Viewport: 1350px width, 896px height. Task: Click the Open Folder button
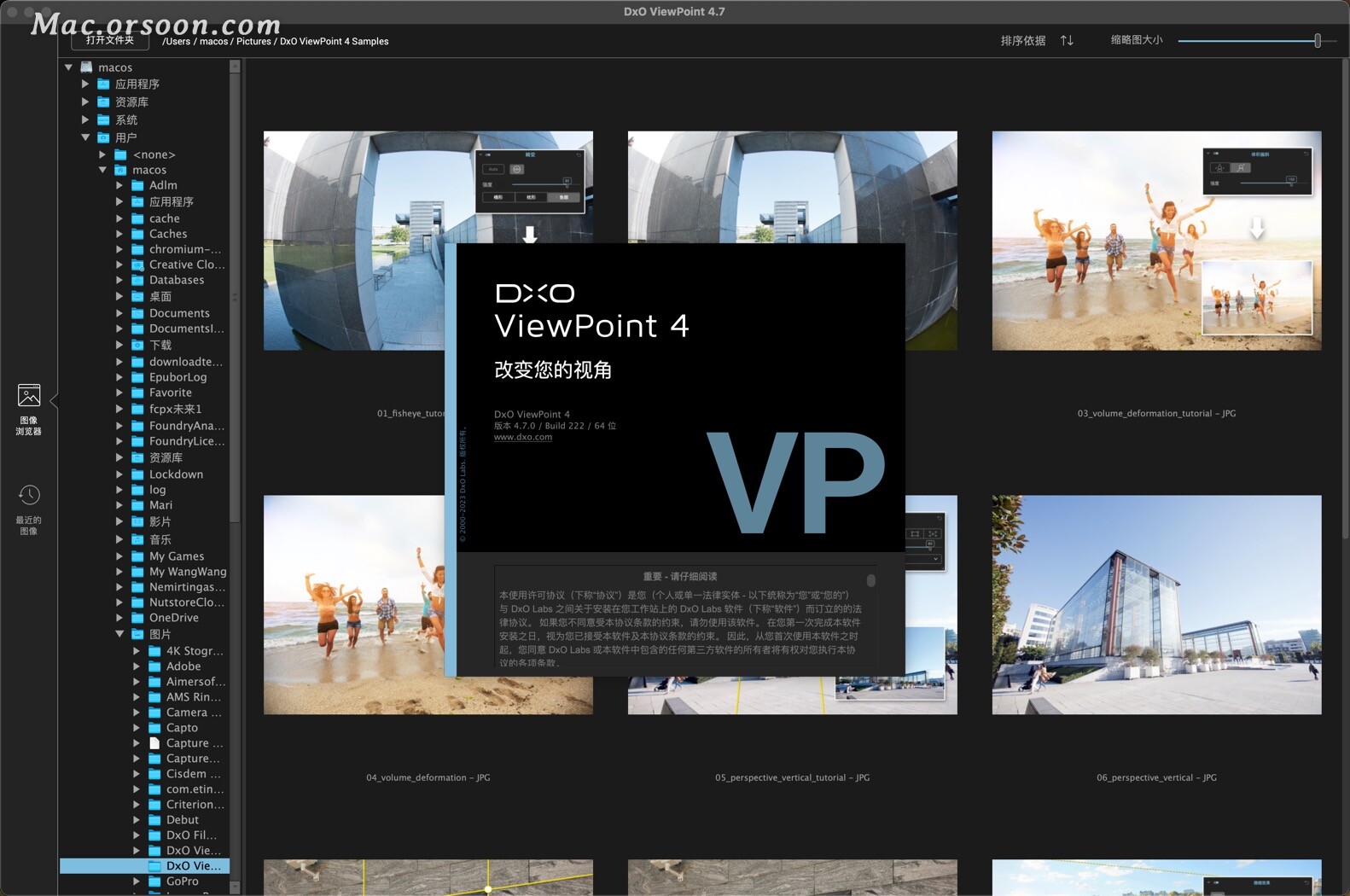coord(110,40)
